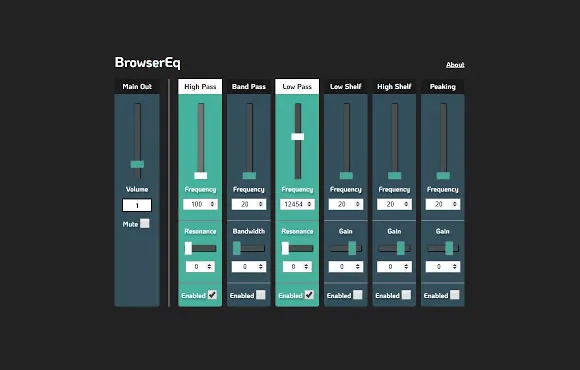Click the Low Pass Resonance slider handle
580x370 pixels.
point(285,248)
